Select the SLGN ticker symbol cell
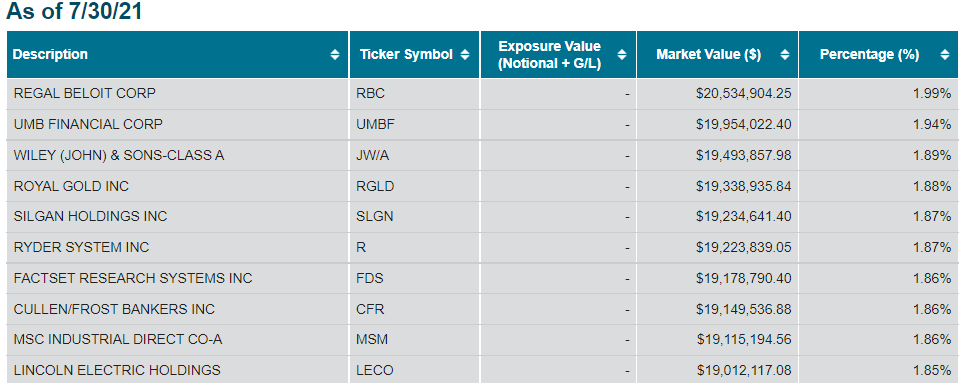The width and height of the screenshot is (959, 383). point(415,217)
